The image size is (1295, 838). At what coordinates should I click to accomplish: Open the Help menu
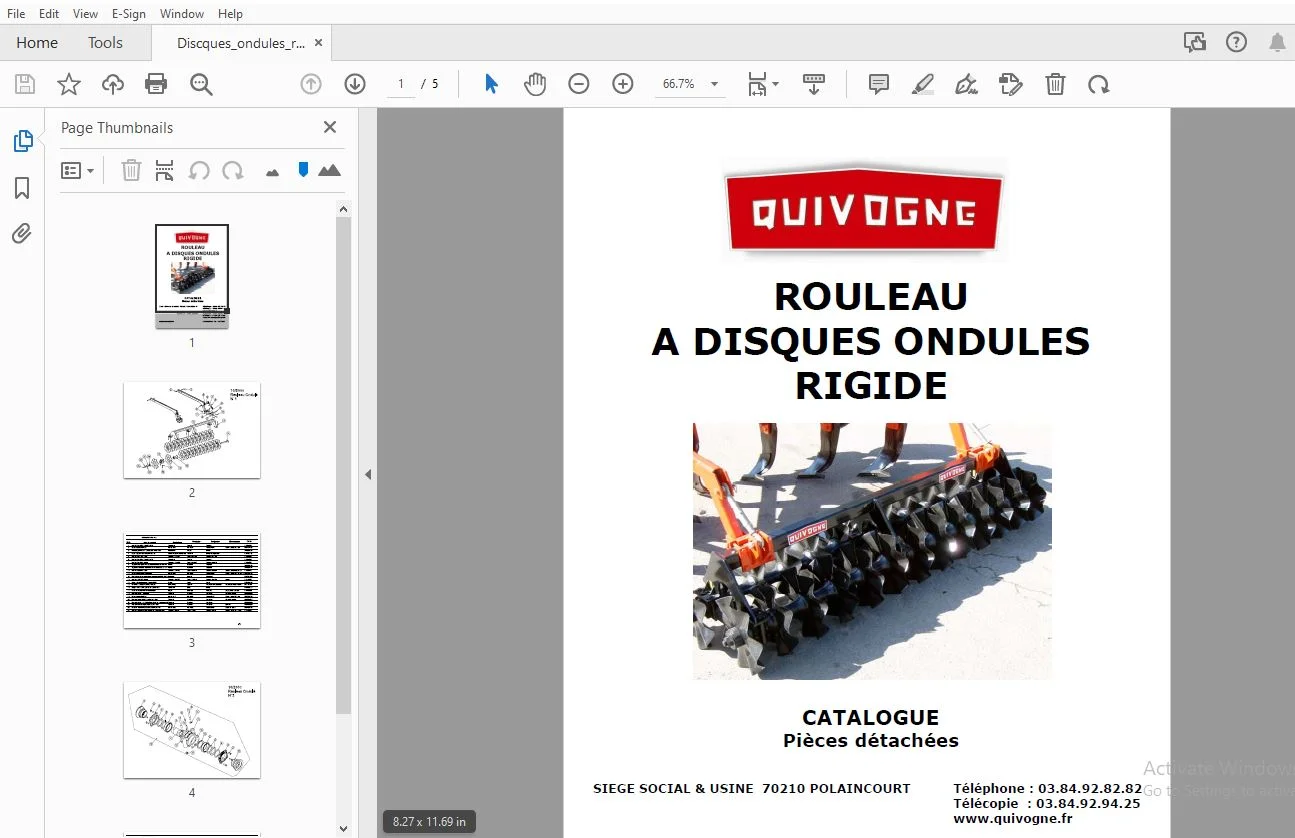(231, 14)
